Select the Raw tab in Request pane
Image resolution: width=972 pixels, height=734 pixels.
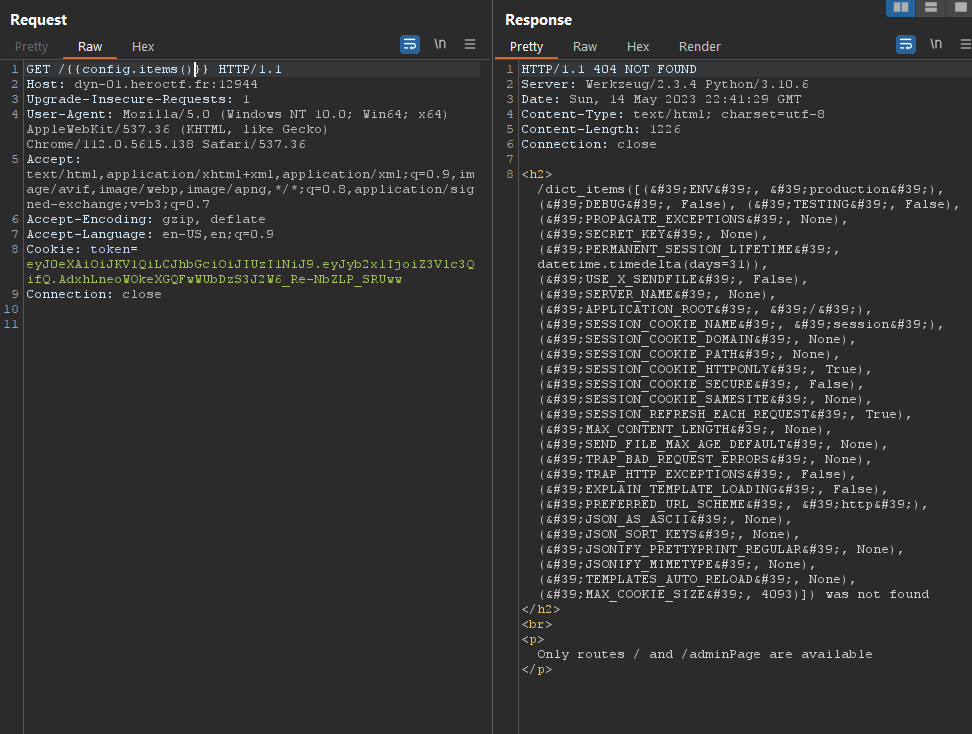pos(90,46)
